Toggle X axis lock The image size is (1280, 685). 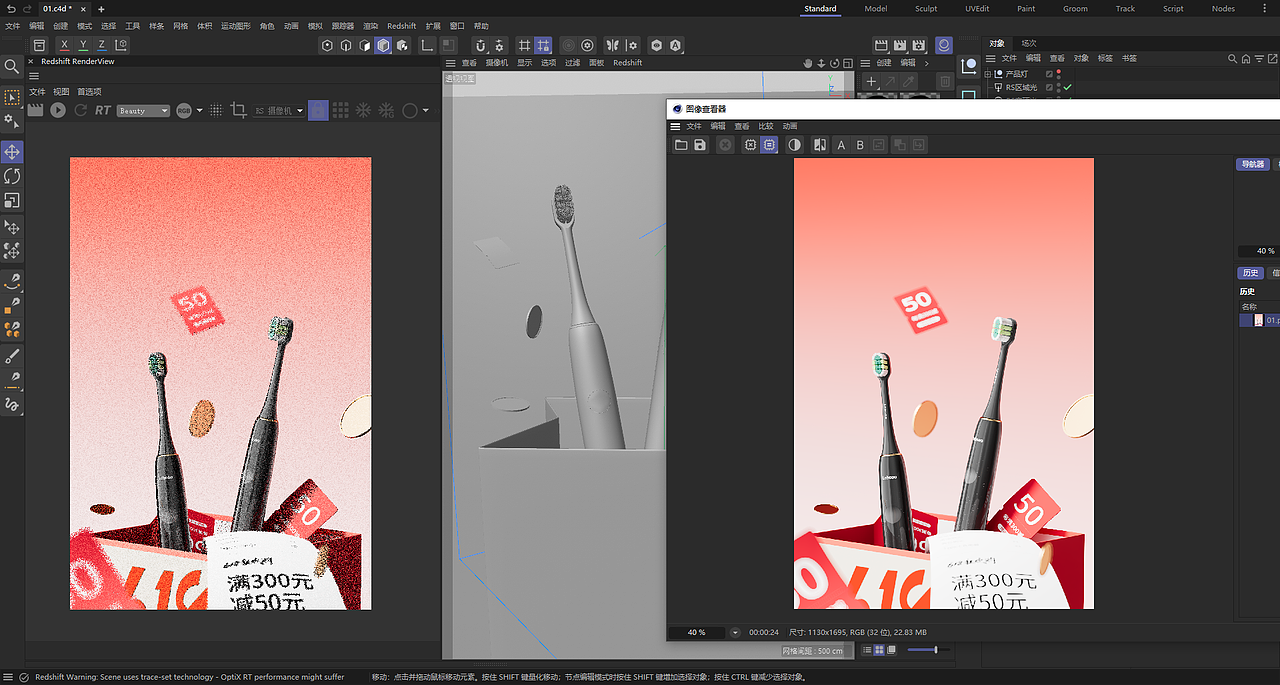[65, 45]
